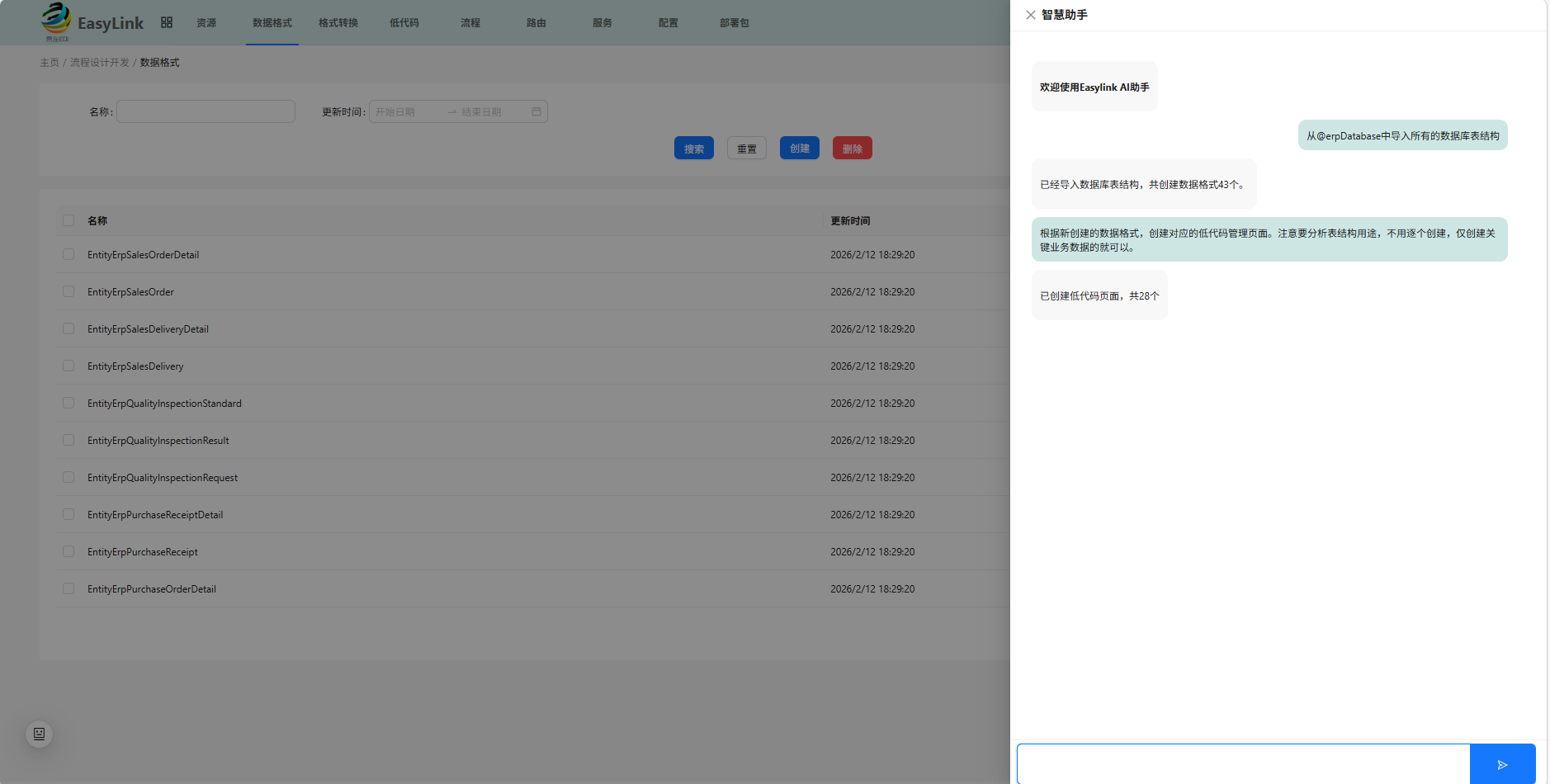Check the EntityErpSalesDelivery row checkbox
The image size is (1550, 784).
click(x=69, y=366)
